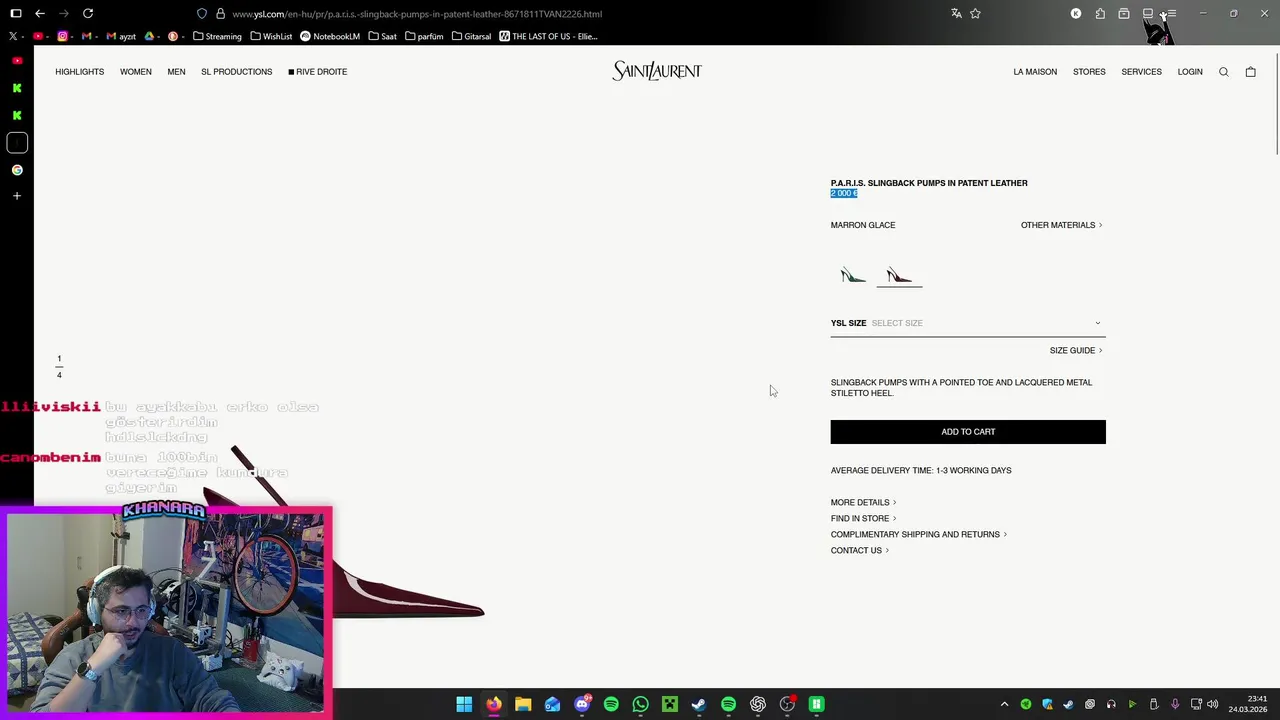Image resolution: width=1280 pixels, height=720 pixels.
Task: Open the extensions puzzle icon
Action: click(x=1100, y=14)
